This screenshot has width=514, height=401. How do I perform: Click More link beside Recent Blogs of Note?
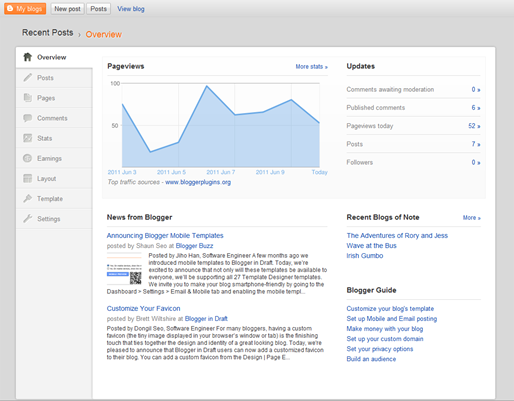coord(471,218)
